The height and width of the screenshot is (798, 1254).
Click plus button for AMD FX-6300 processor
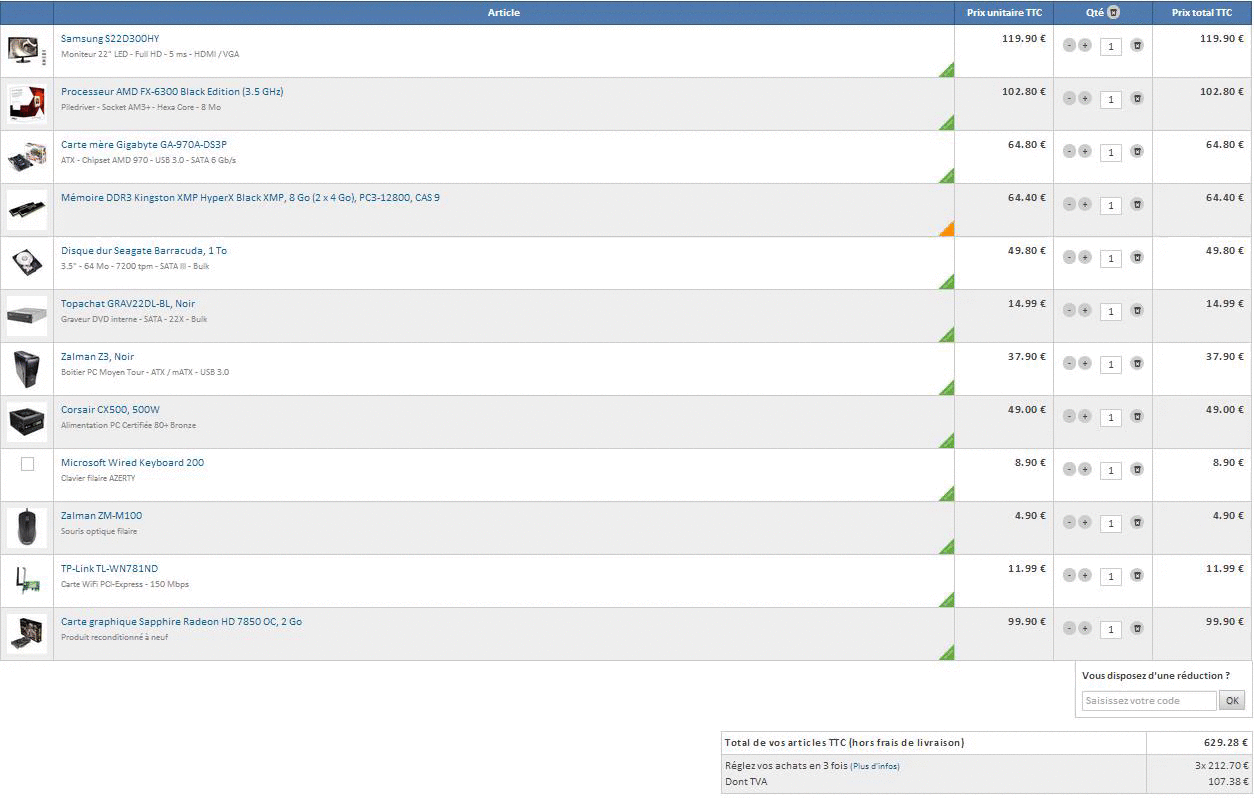1085,98
